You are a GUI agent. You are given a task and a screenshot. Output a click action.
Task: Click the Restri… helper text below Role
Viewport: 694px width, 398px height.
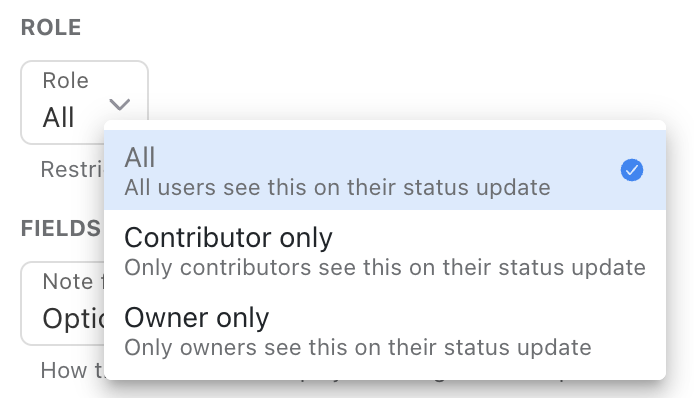point(72,170)
